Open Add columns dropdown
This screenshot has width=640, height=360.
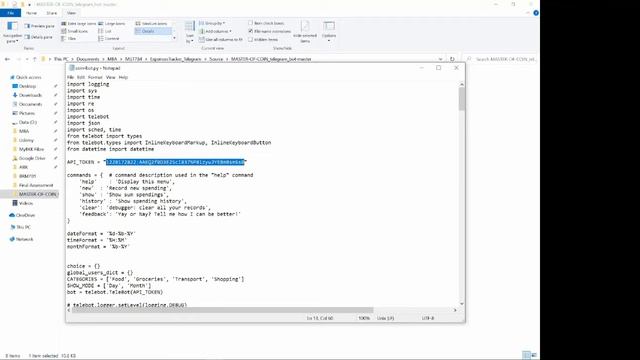pyautogui.click(x=215, y=31)
